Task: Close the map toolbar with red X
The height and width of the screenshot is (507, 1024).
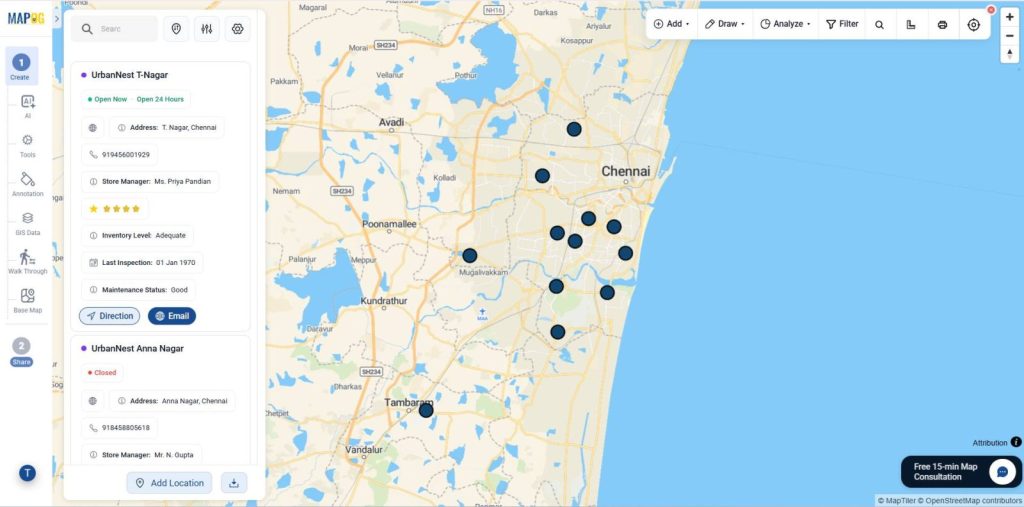Action: pyautogui.click(x=991, y=10)
